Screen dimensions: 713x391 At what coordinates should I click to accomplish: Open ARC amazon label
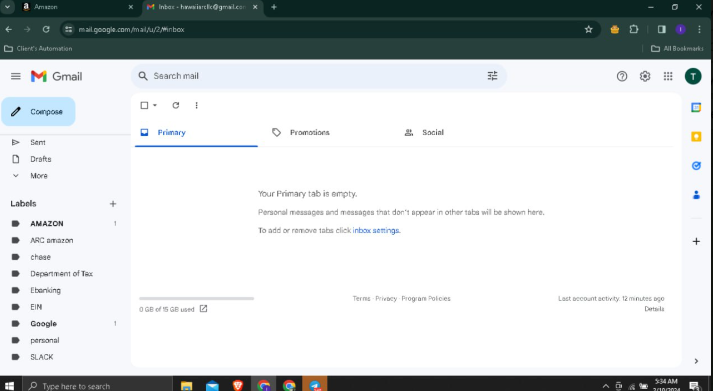pyautogui.click(x=51, y=241)
